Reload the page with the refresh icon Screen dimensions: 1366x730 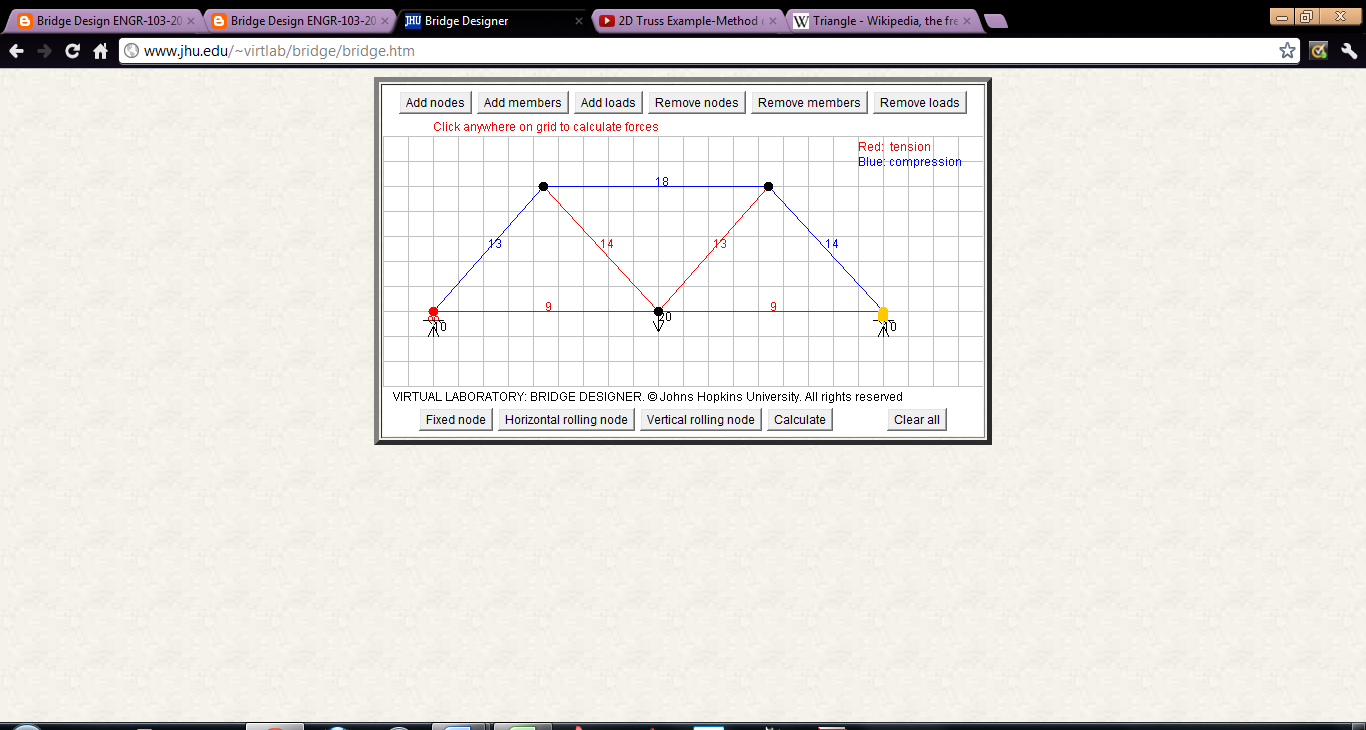click(x=72, y=51)
